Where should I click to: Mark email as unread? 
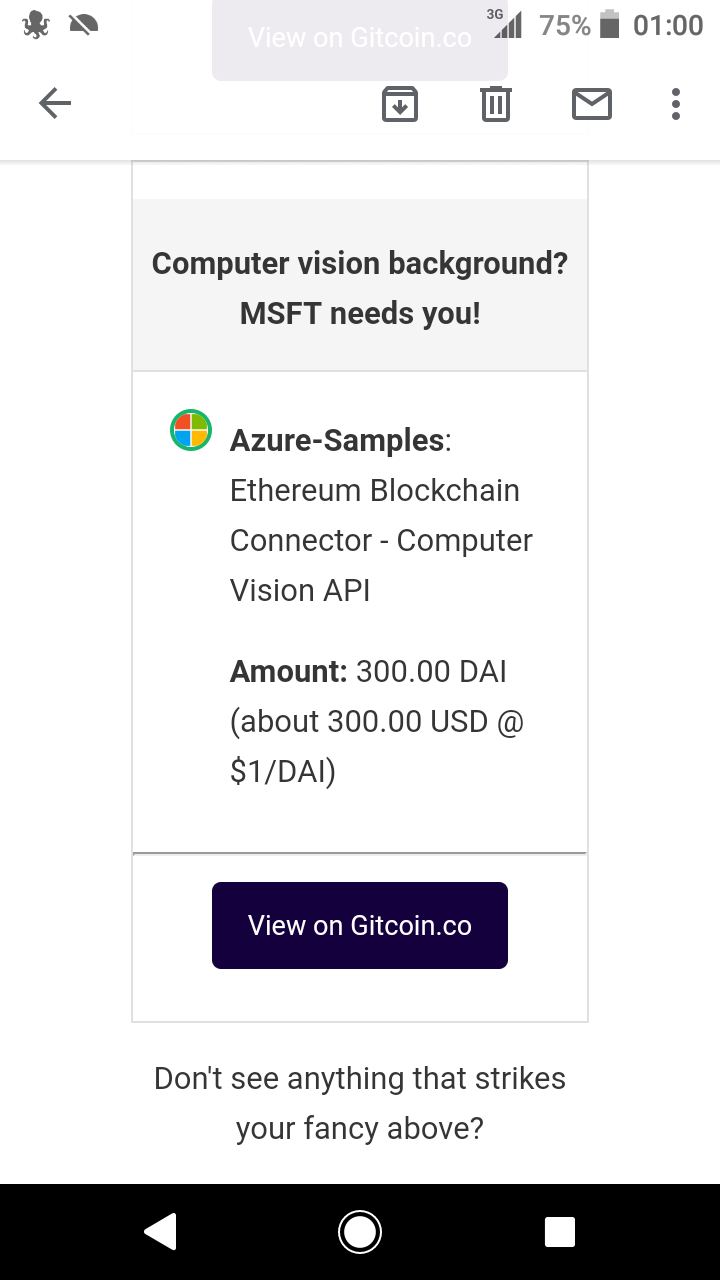click(592, 104)
